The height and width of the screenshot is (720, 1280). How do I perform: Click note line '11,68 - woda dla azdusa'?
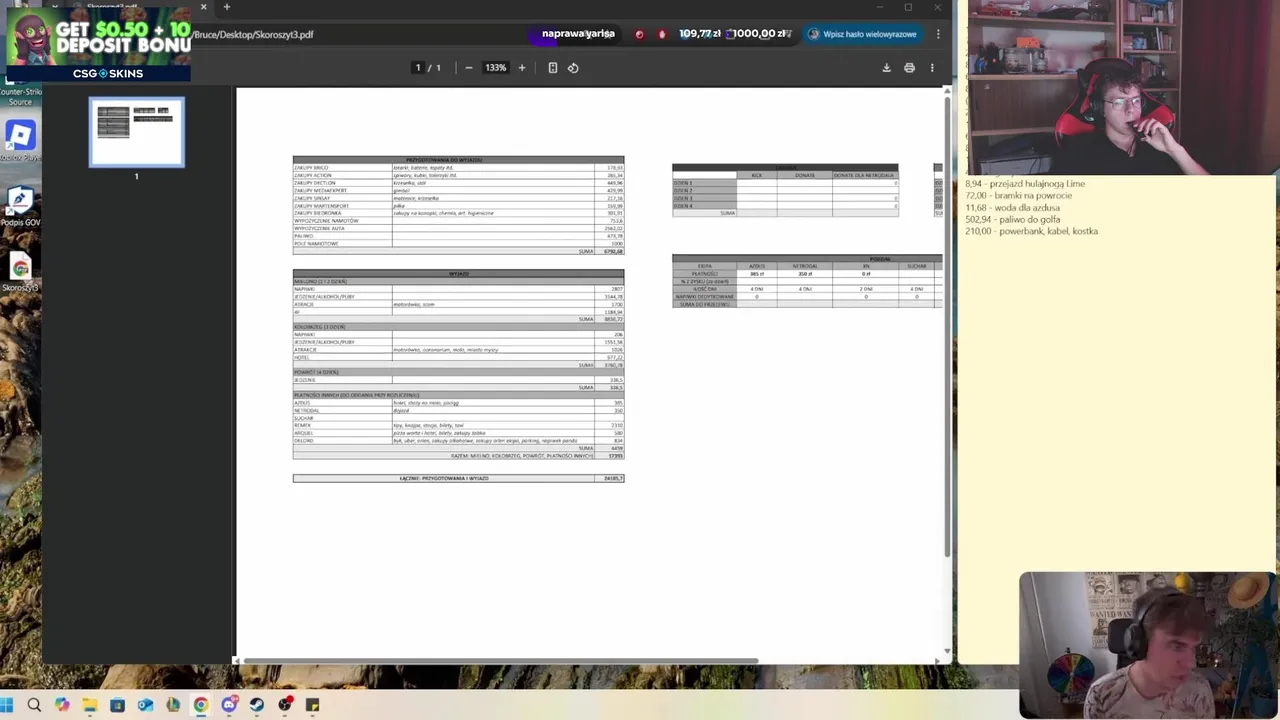pyautogui.click(x=1012, y=208)
